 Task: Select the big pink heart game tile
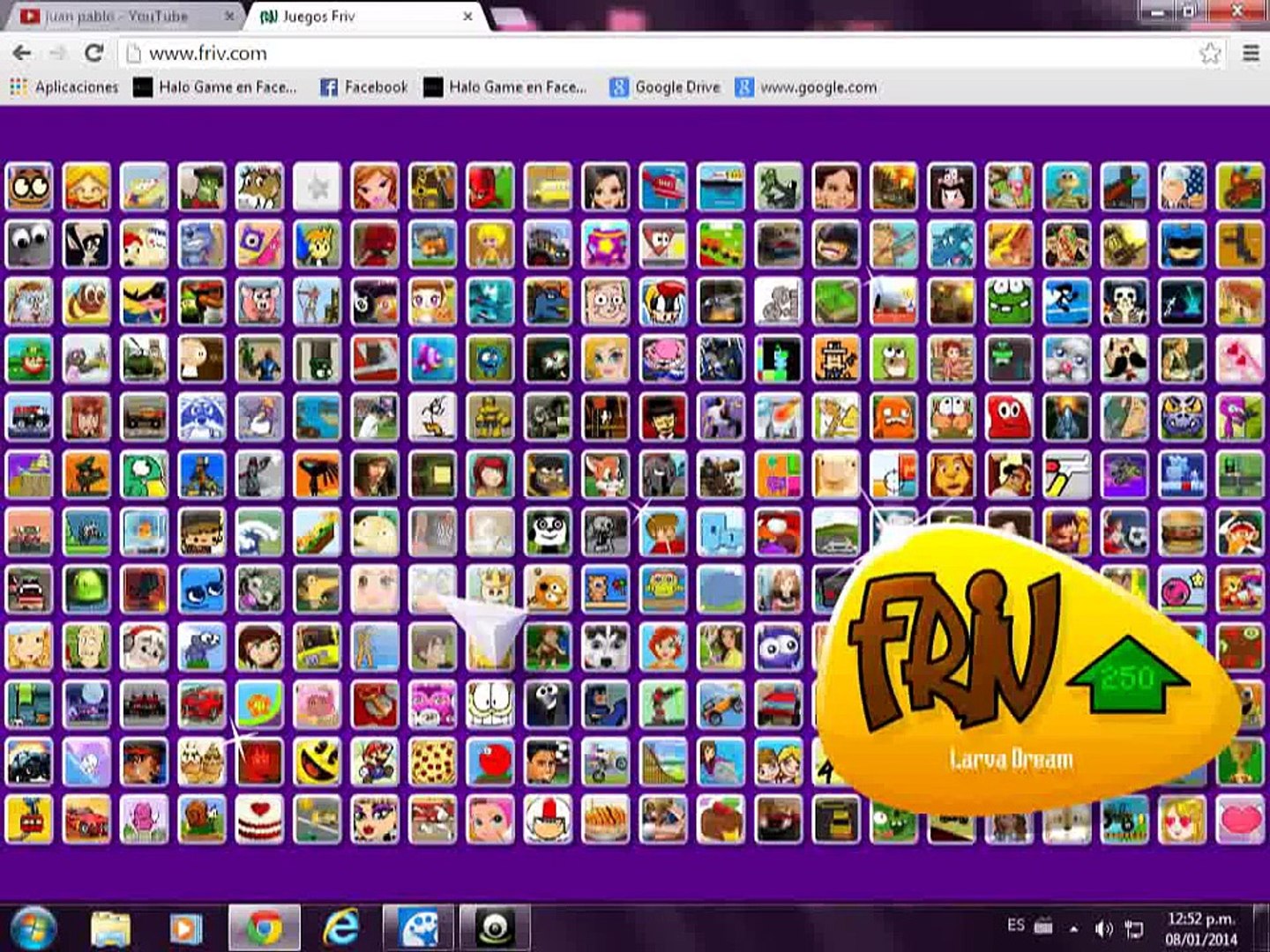tap(1239, 819)
